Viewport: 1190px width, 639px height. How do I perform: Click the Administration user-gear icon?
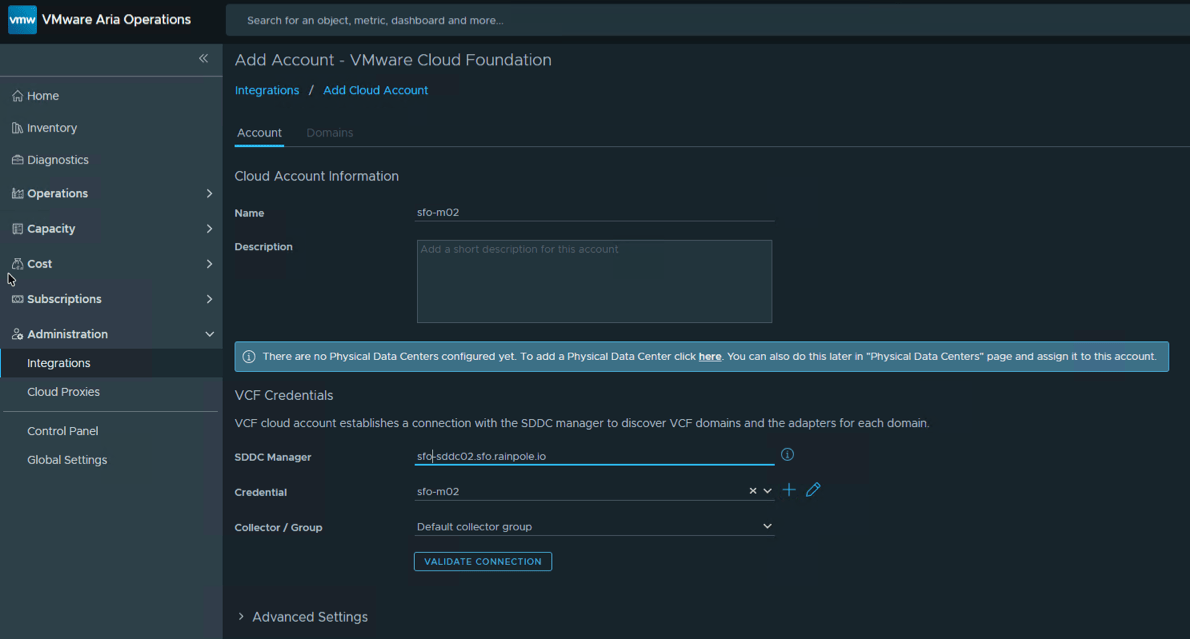tap(17, 334)
